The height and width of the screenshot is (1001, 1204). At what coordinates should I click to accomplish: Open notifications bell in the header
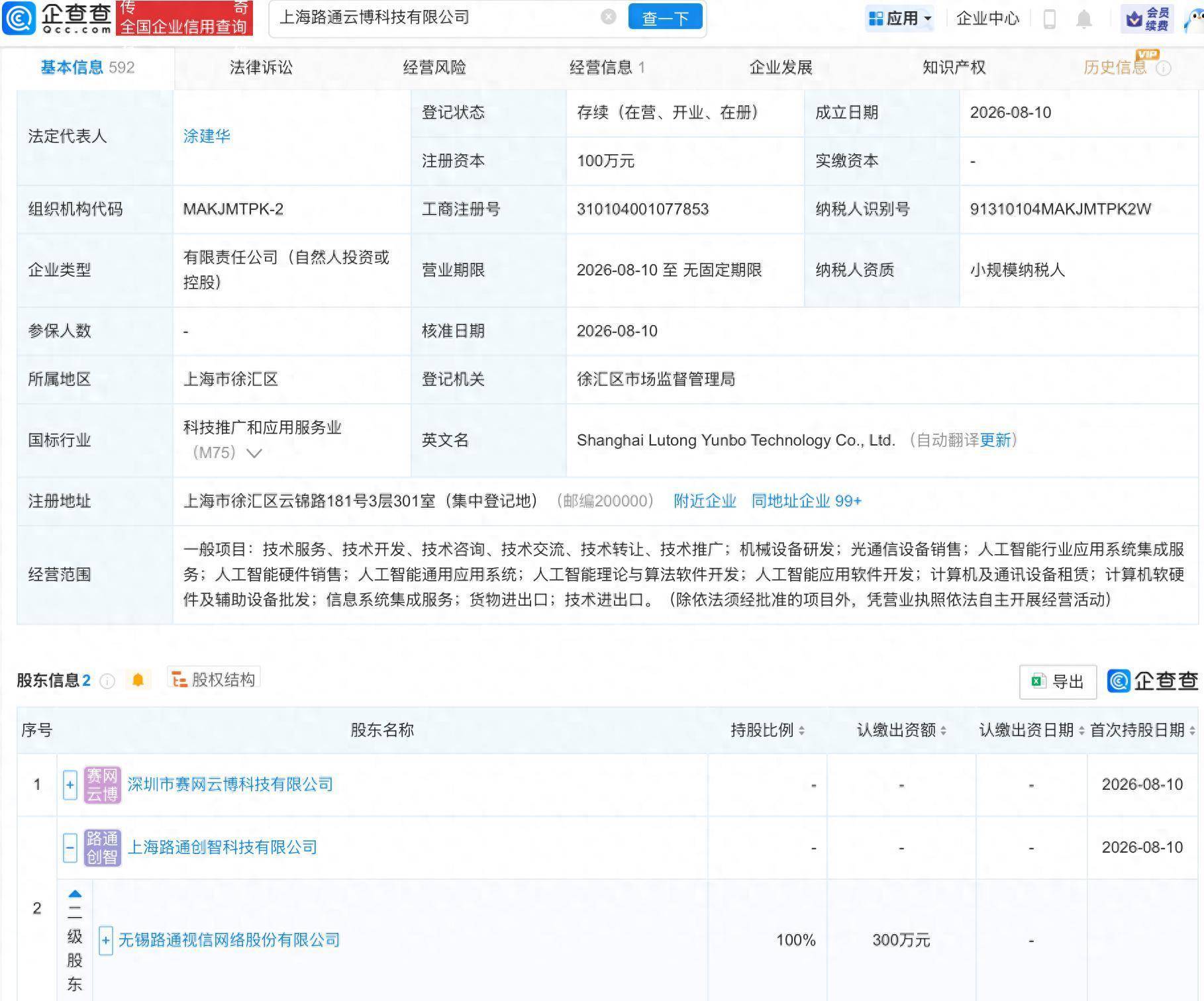tap(1084, 19)
